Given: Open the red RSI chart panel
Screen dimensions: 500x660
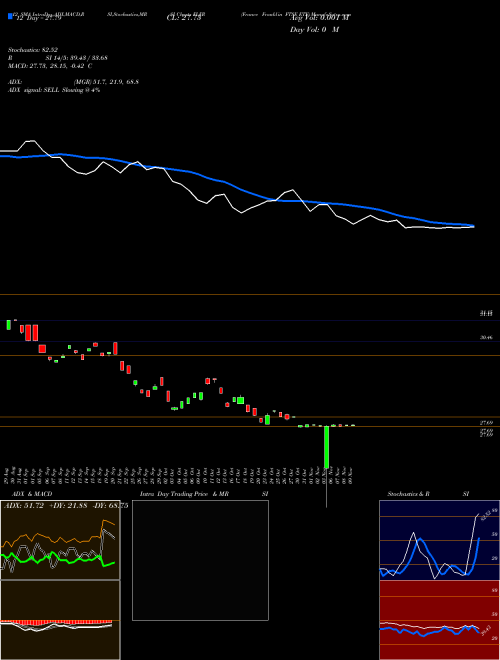Looking at the screenshot, I should pyautogui.click(x=439, y=620).
